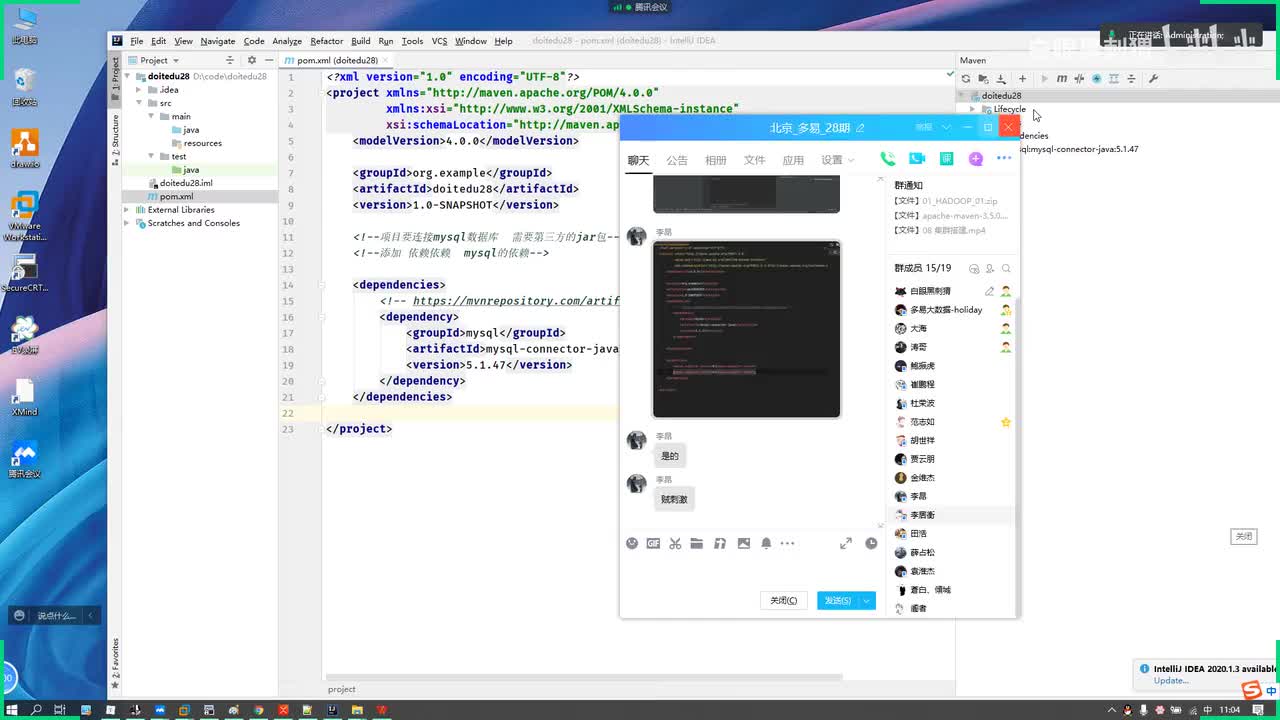Open the 设置 dropdown in group chat
1280x720 pixels.
point(837,160)
